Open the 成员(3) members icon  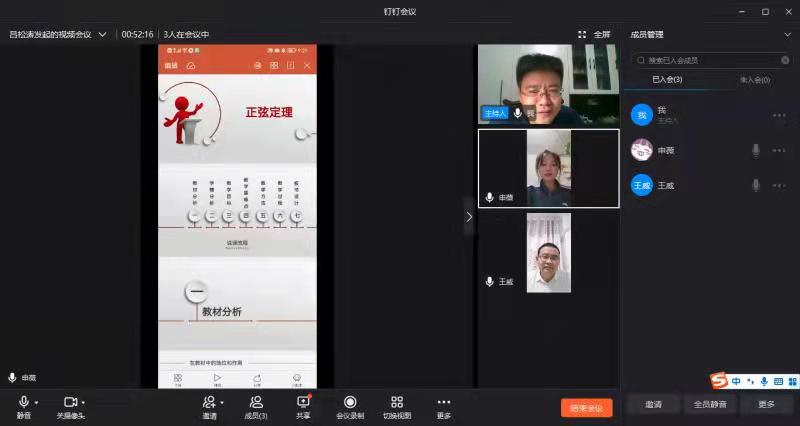point(256,402)
